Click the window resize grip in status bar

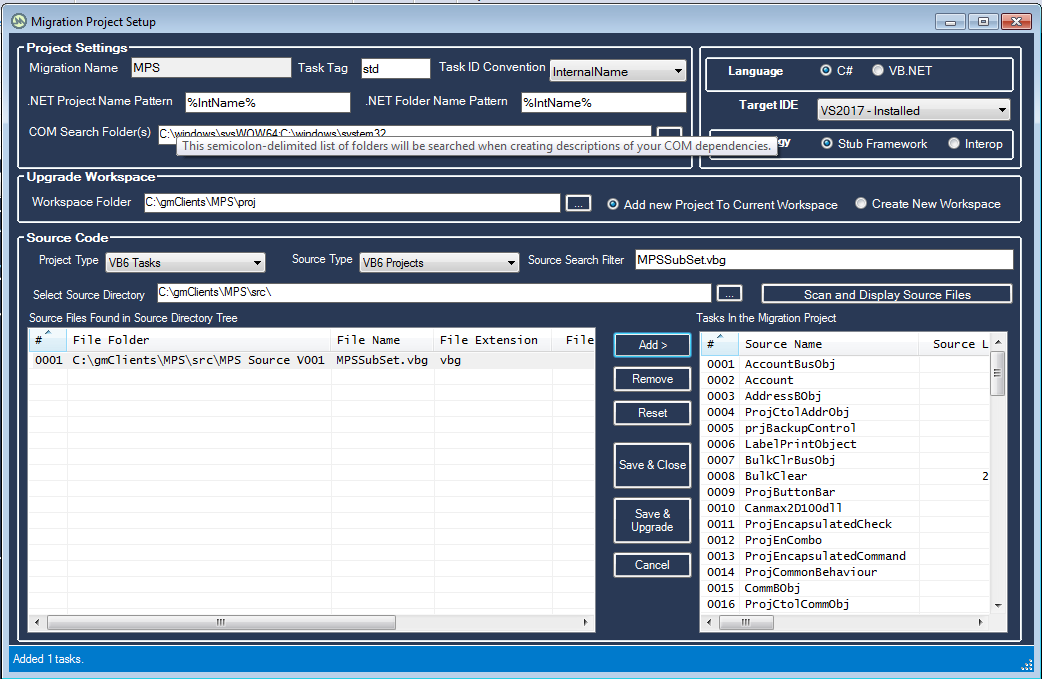click(x=1026, y=664)
